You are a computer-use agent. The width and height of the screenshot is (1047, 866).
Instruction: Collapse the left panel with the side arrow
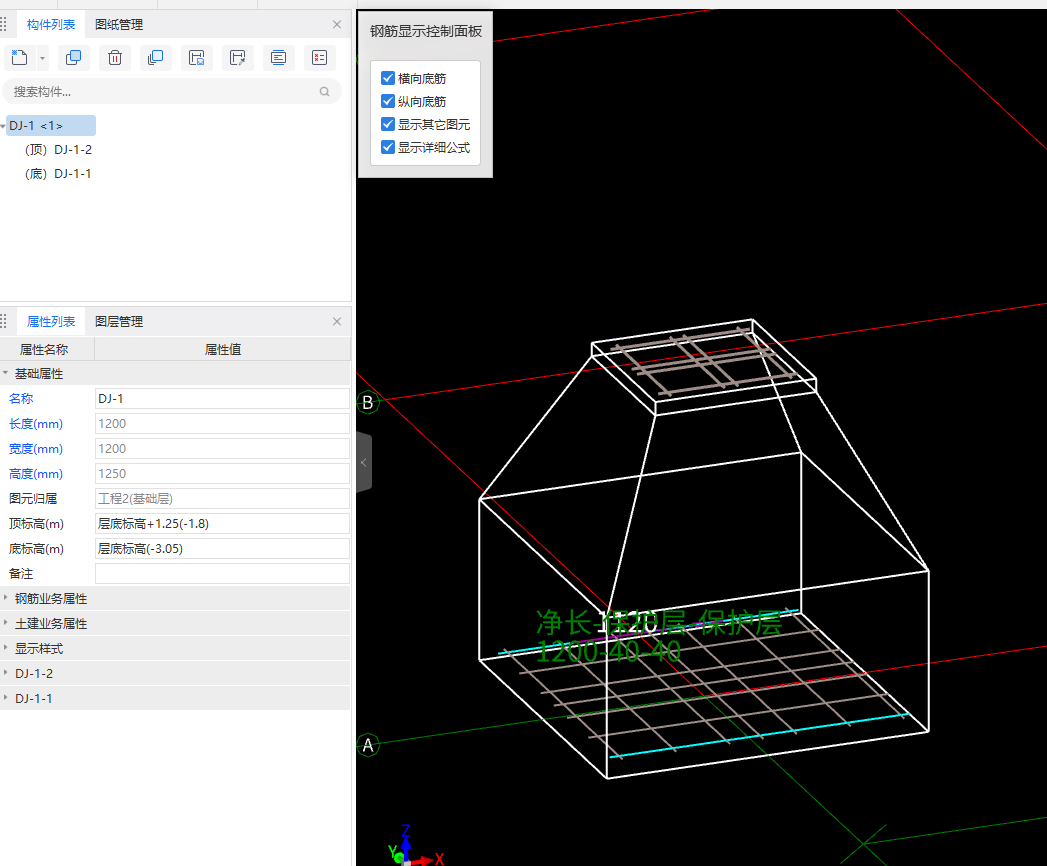pyautogui.click(x=363, y=463)
